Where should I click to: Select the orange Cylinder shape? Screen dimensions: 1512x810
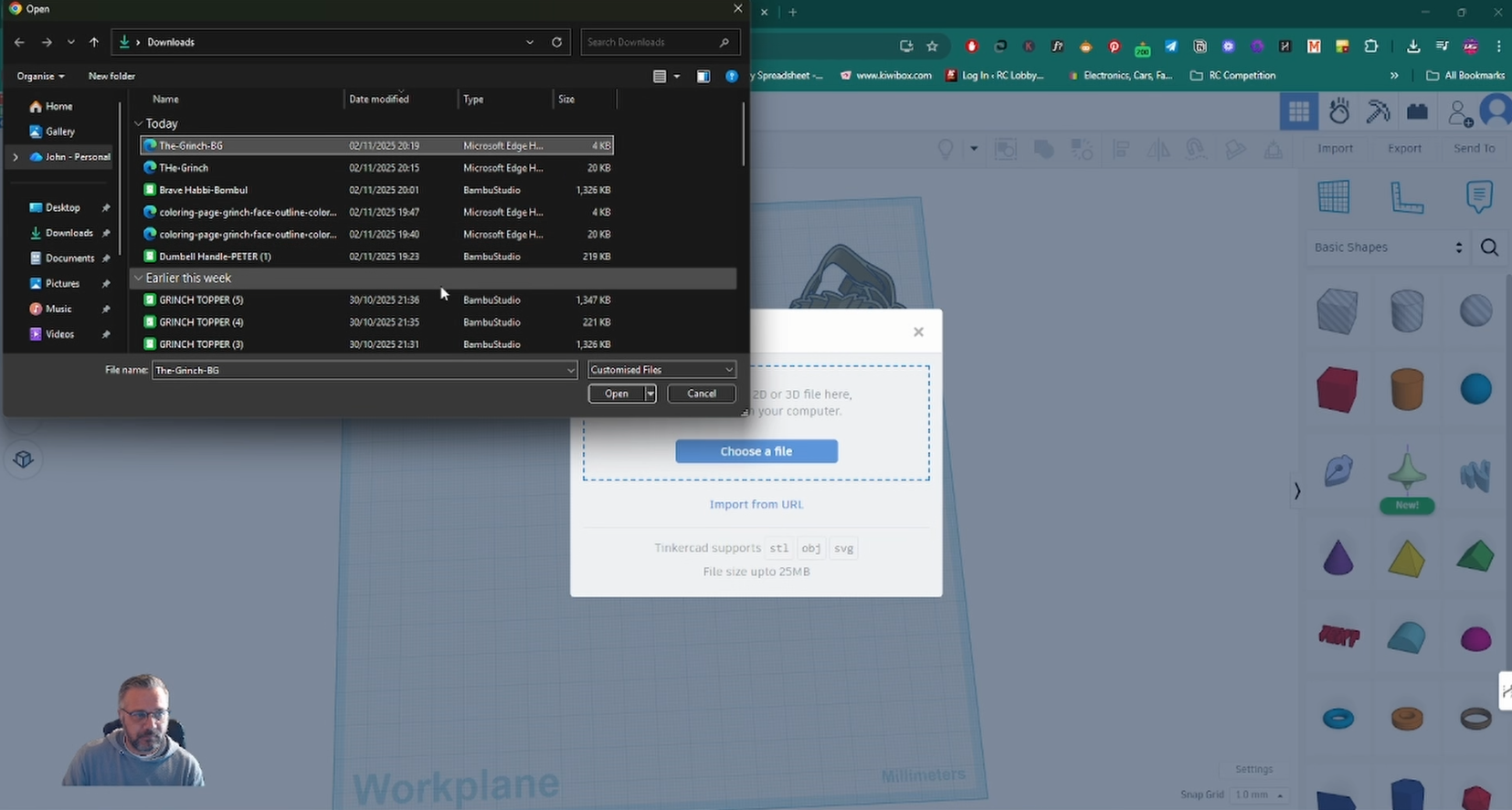click(1407, 390)
